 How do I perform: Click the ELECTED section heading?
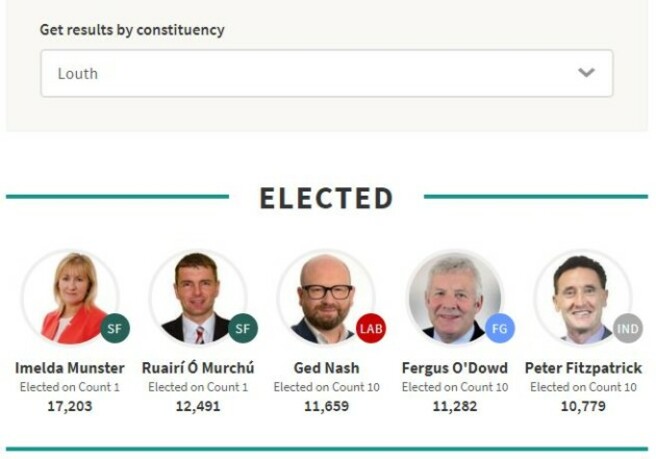[326, 198]
